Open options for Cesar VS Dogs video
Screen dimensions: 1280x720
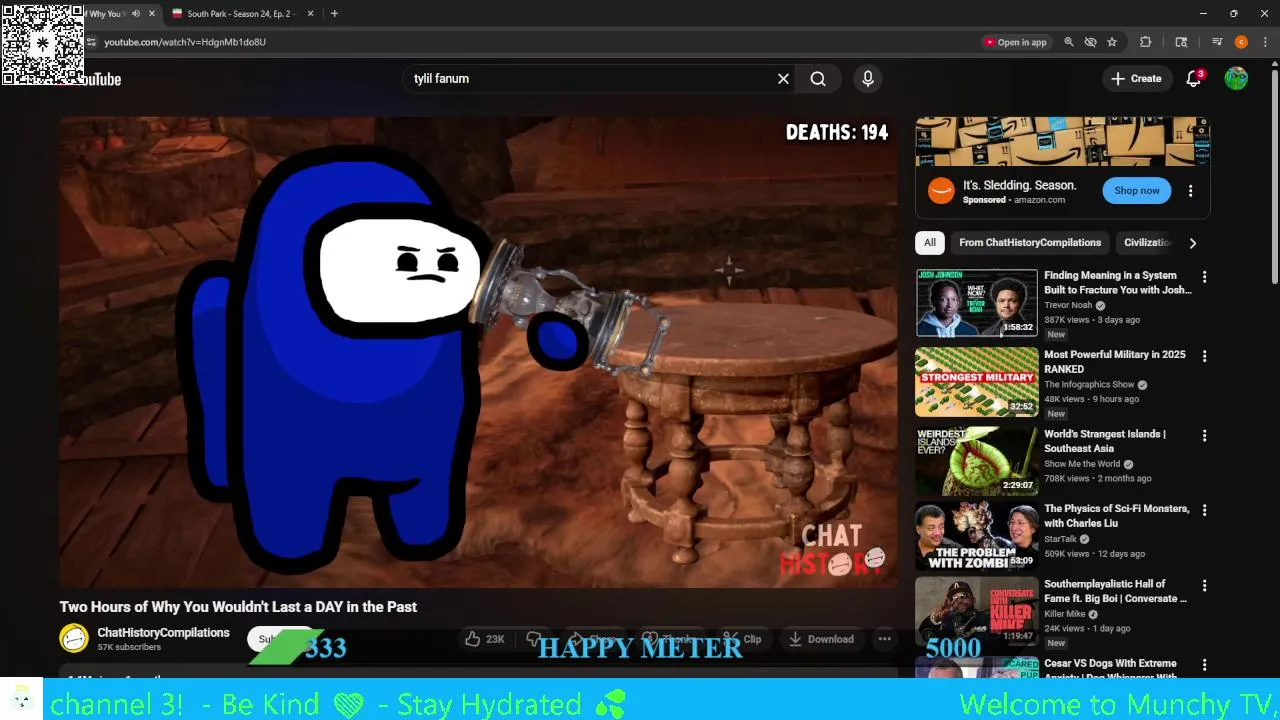(x=1204, y=665)
